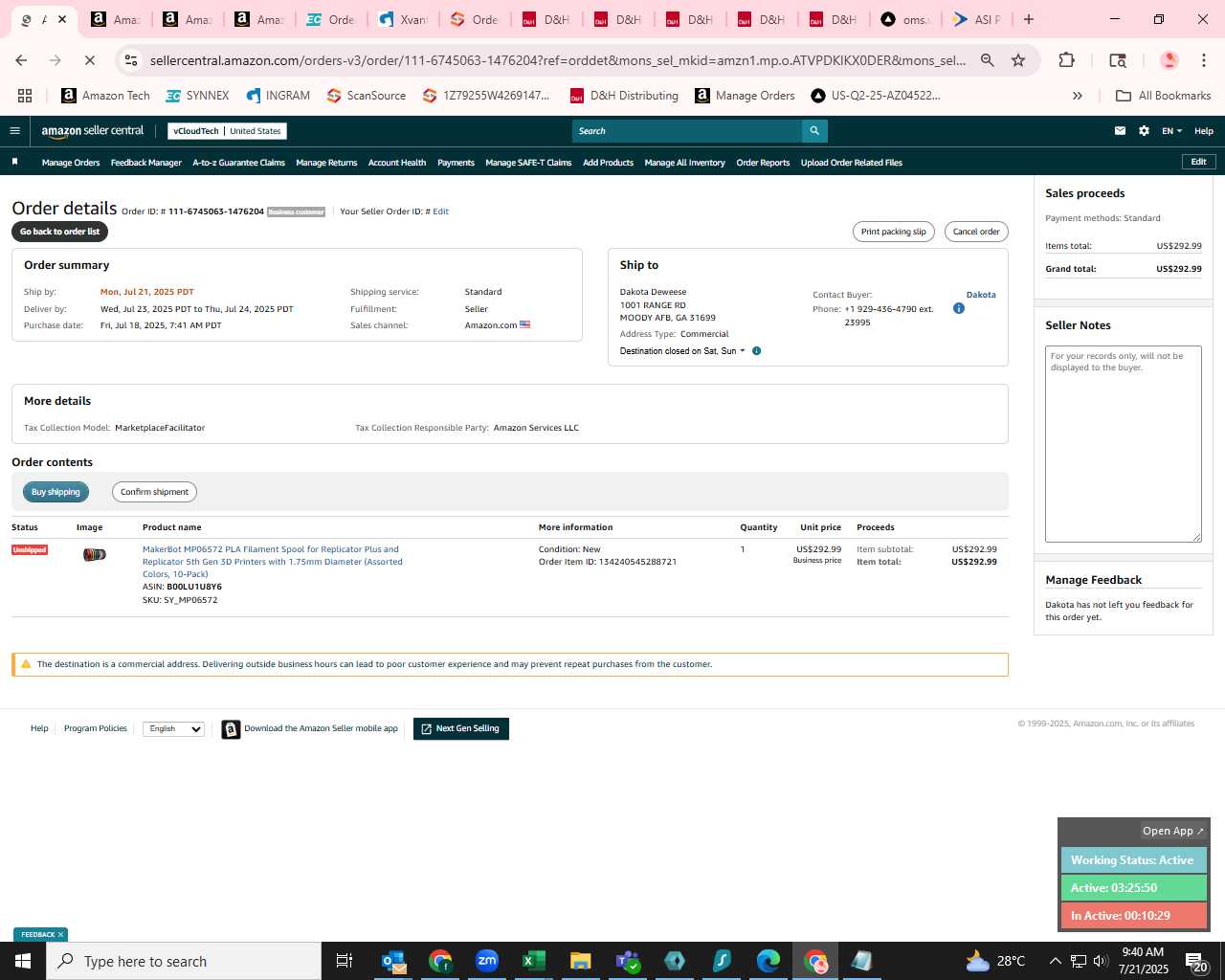Open Chrome three-dot menu

pos(1203,60)
